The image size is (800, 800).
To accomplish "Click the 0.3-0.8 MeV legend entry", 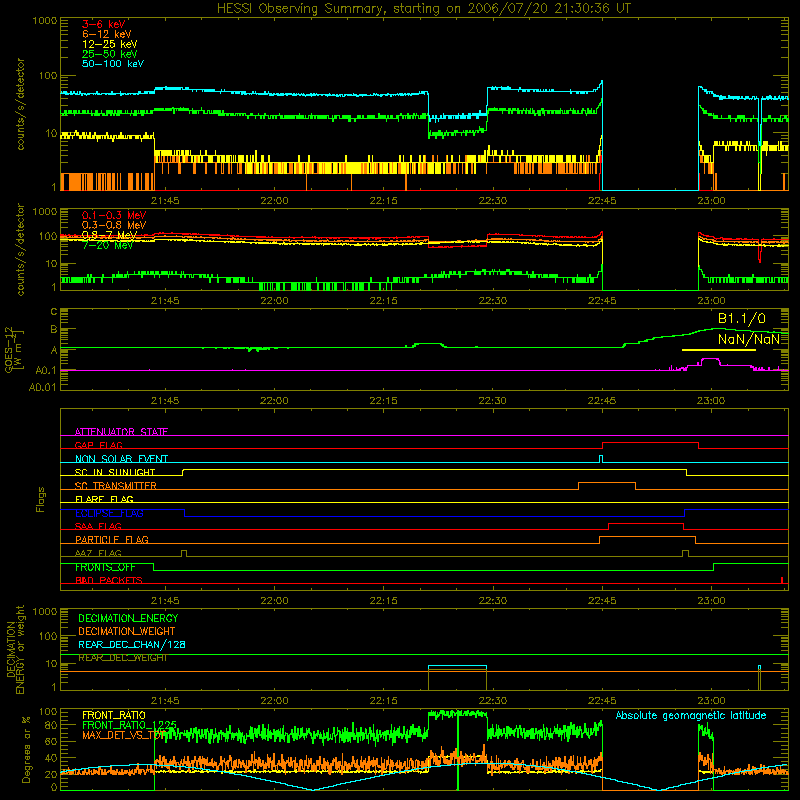I will [114, 225].
